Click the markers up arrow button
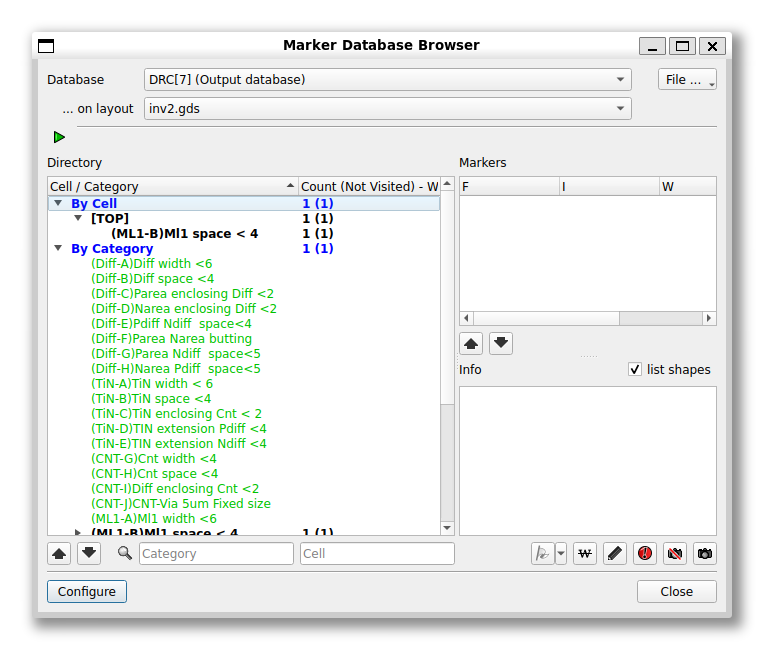 pyautogui.click(x=471, y=344)
